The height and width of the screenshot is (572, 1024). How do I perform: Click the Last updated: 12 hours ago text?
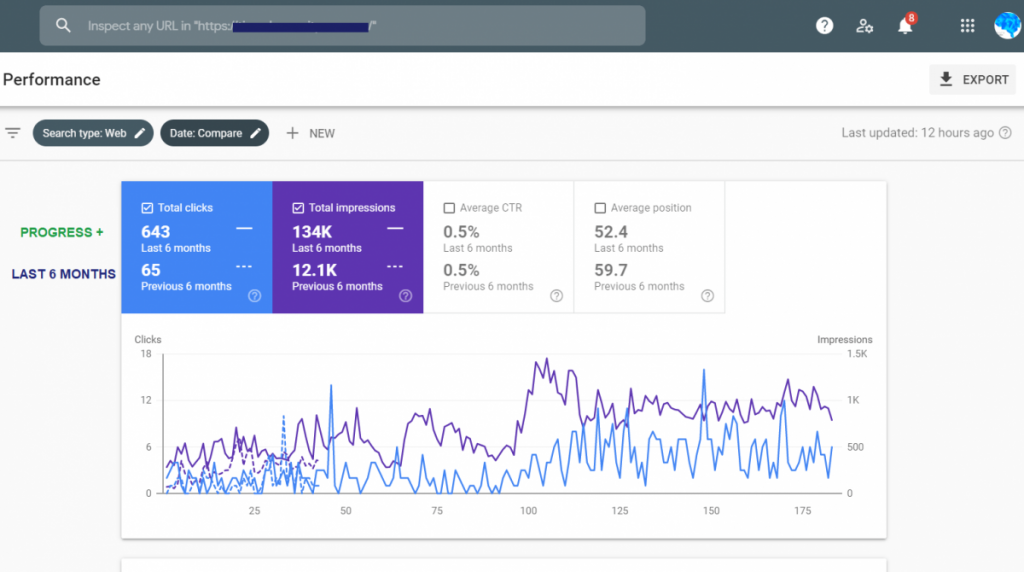point(918,133)
